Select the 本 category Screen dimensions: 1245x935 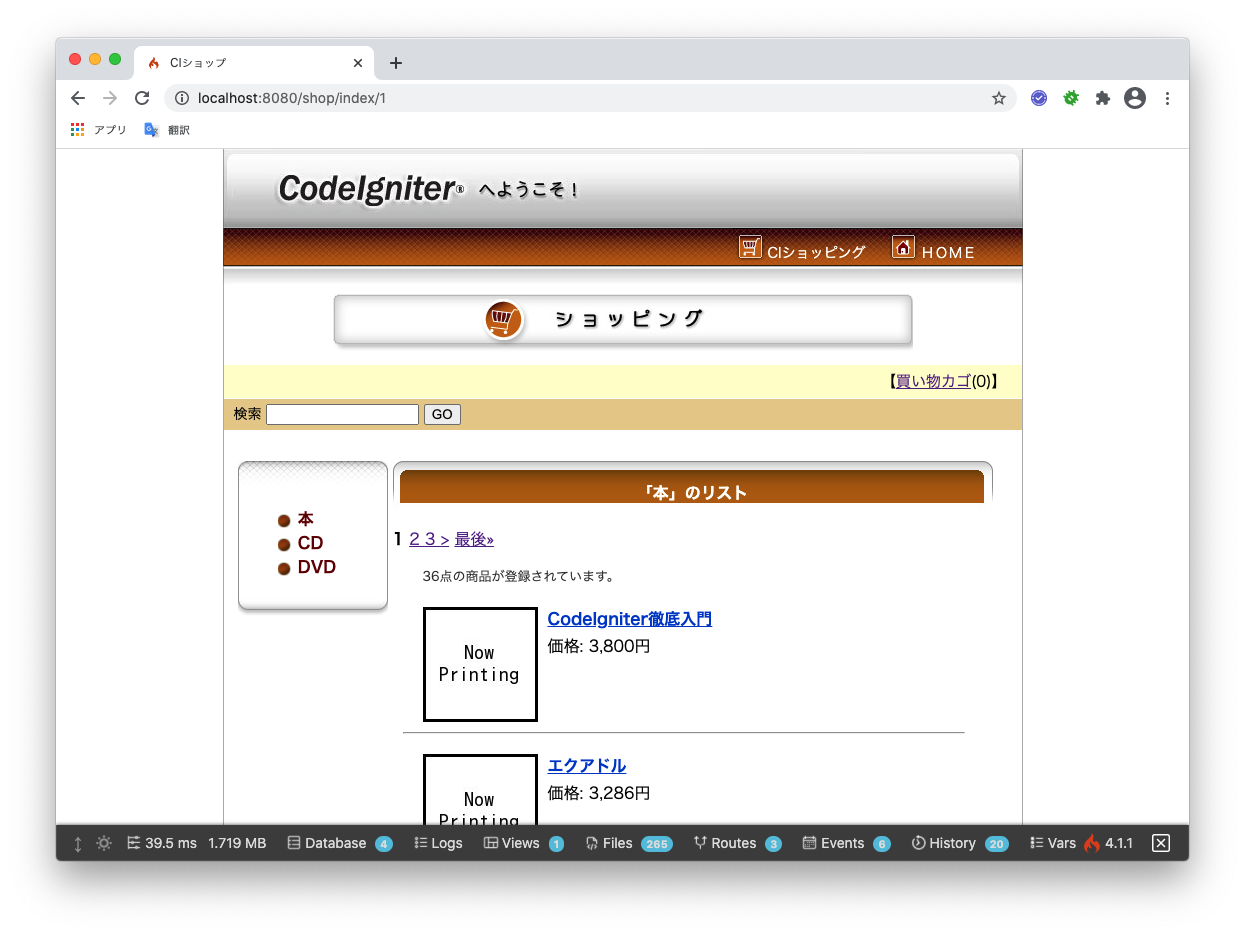pyautogui.click(x=305, y=519)
